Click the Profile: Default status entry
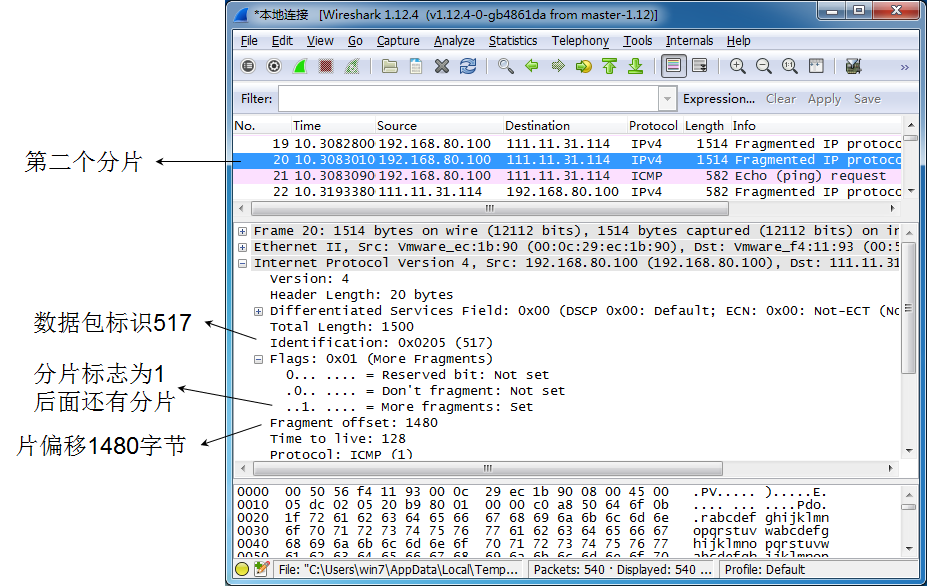 (x=764, y=569)
